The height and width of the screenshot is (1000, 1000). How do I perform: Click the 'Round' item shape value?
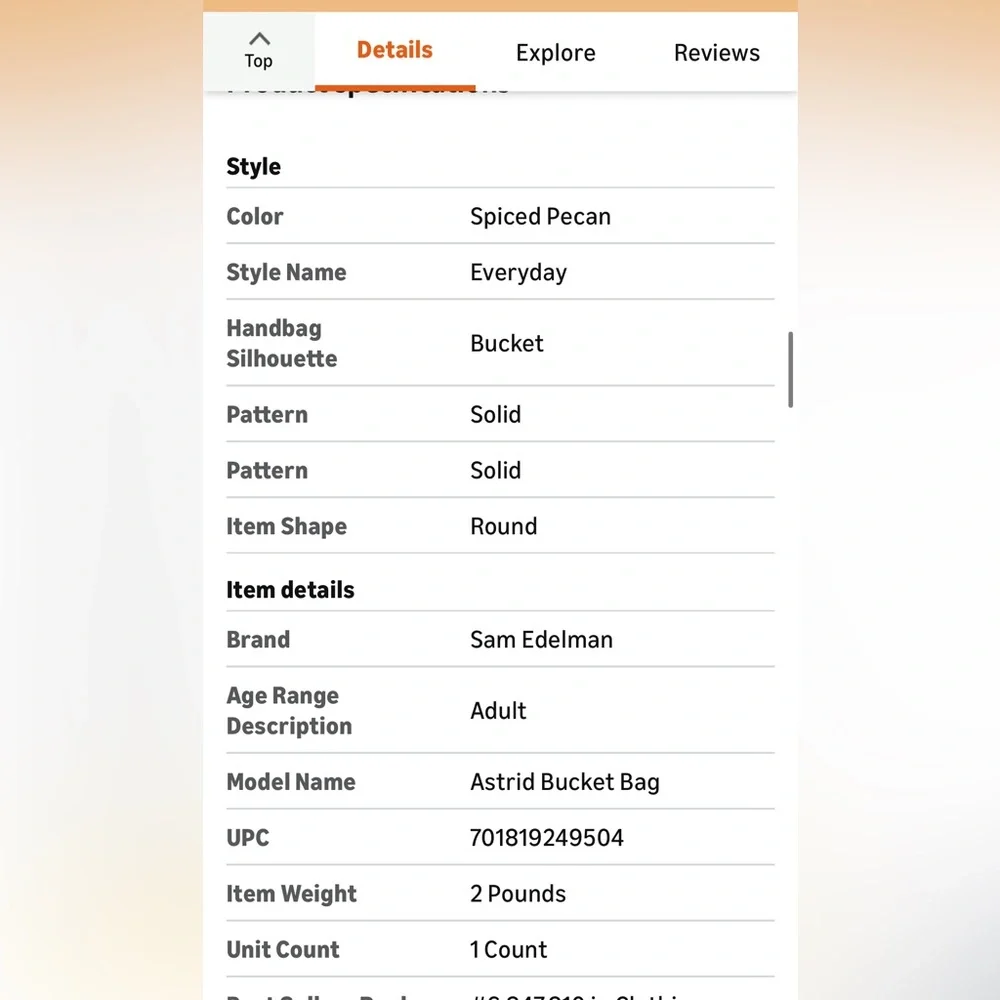[x=504, y=527]
